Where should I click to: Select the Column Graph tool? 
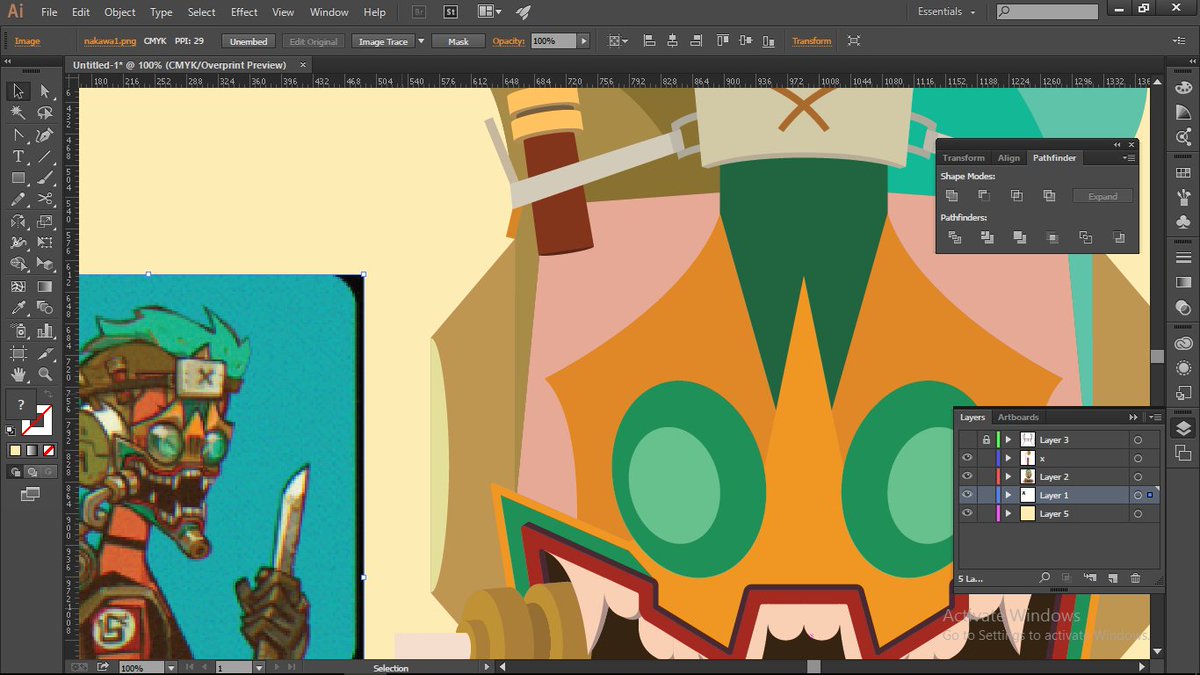pyautogui.click(x=45, y=331)
